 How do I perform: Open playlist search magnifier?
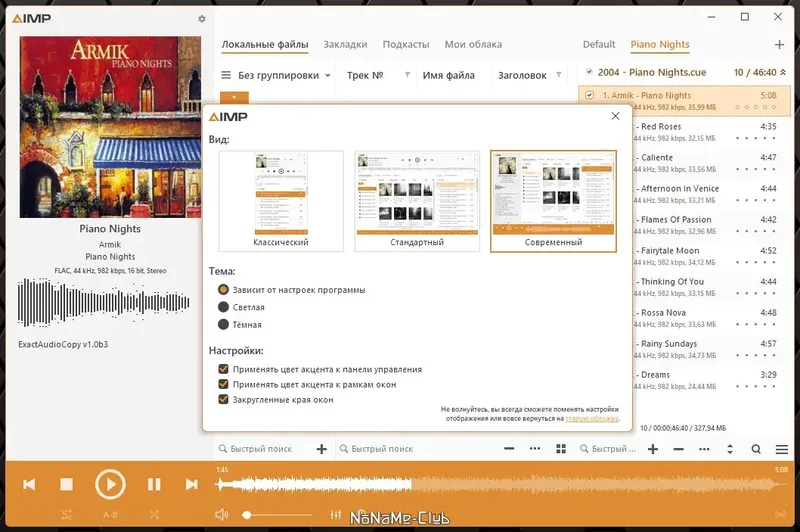756,449
